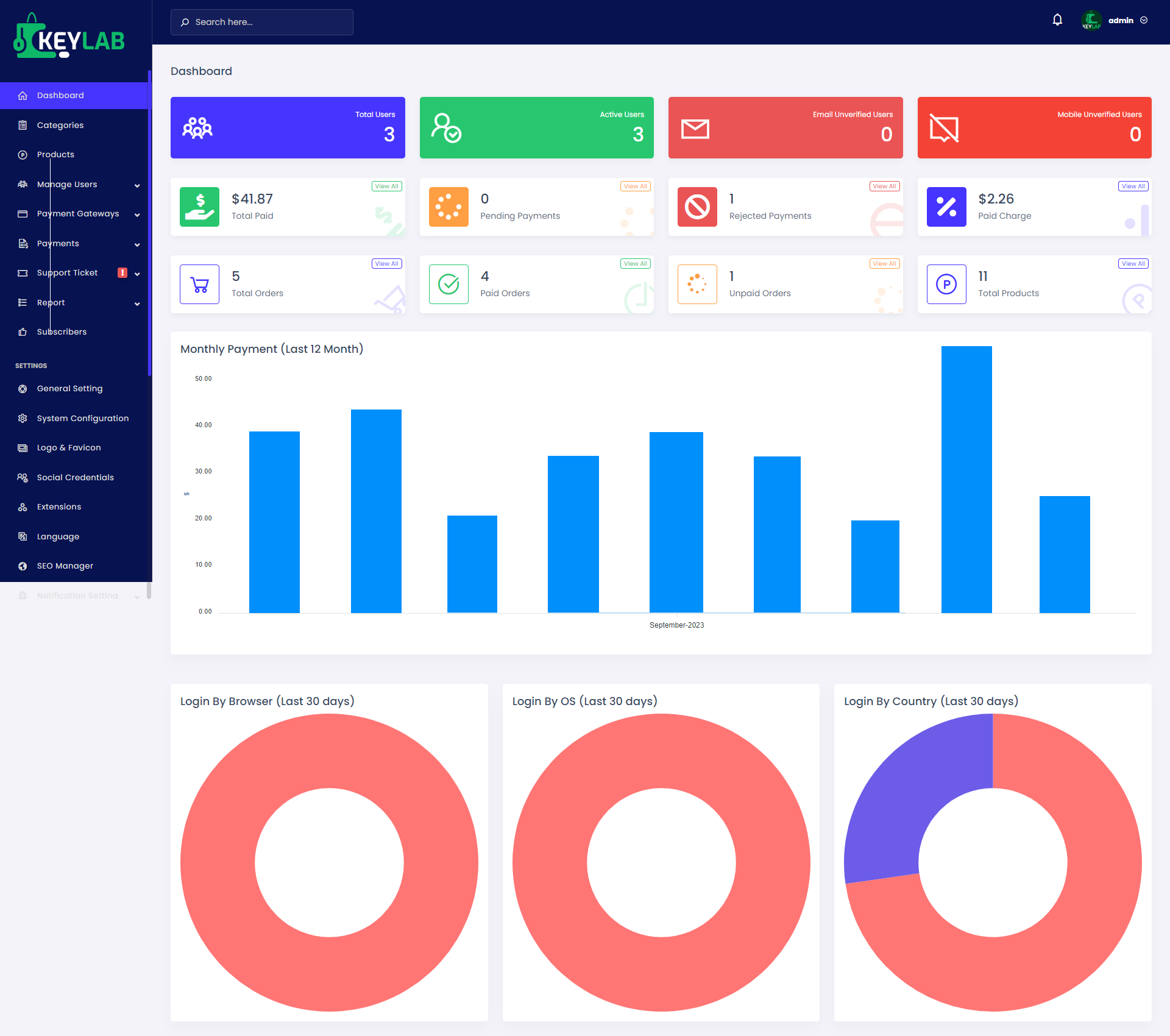Click the KeyLab logo in sidebar
The image size is (1170, 1036).
coord(69,38)
